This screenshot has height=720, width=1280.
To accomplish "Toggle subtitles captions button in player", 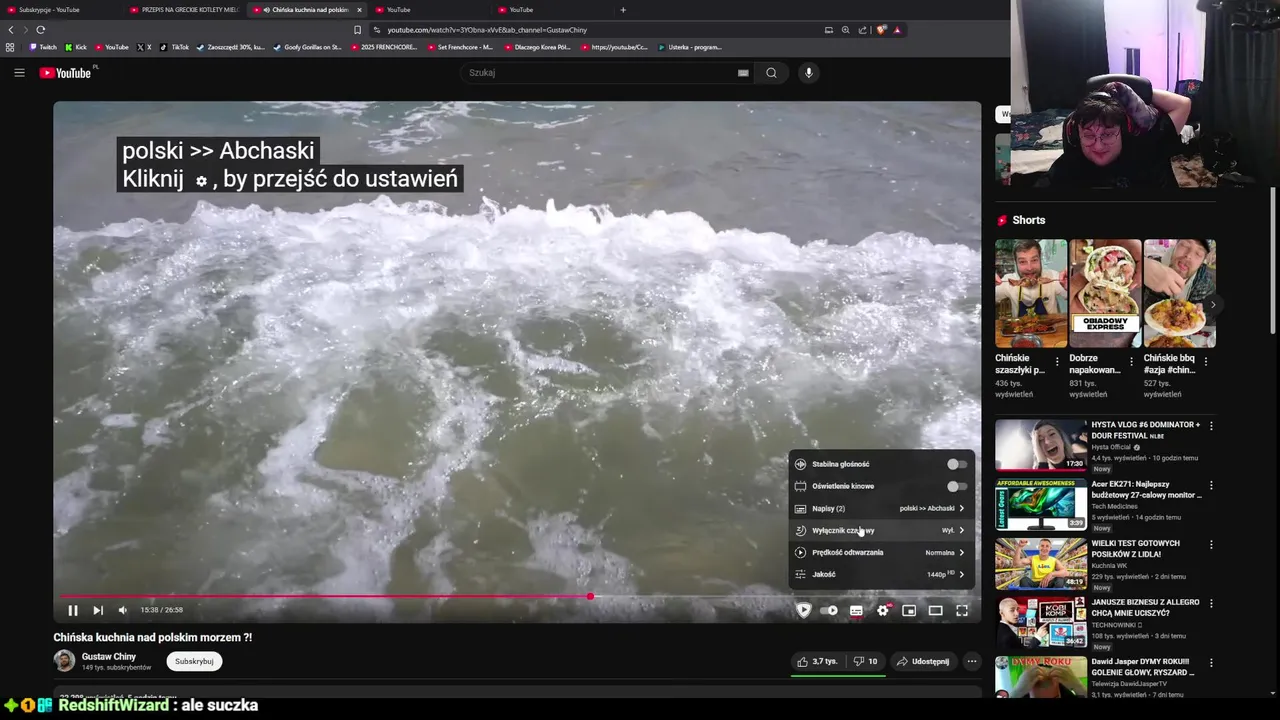I will [x=856, y=610].
